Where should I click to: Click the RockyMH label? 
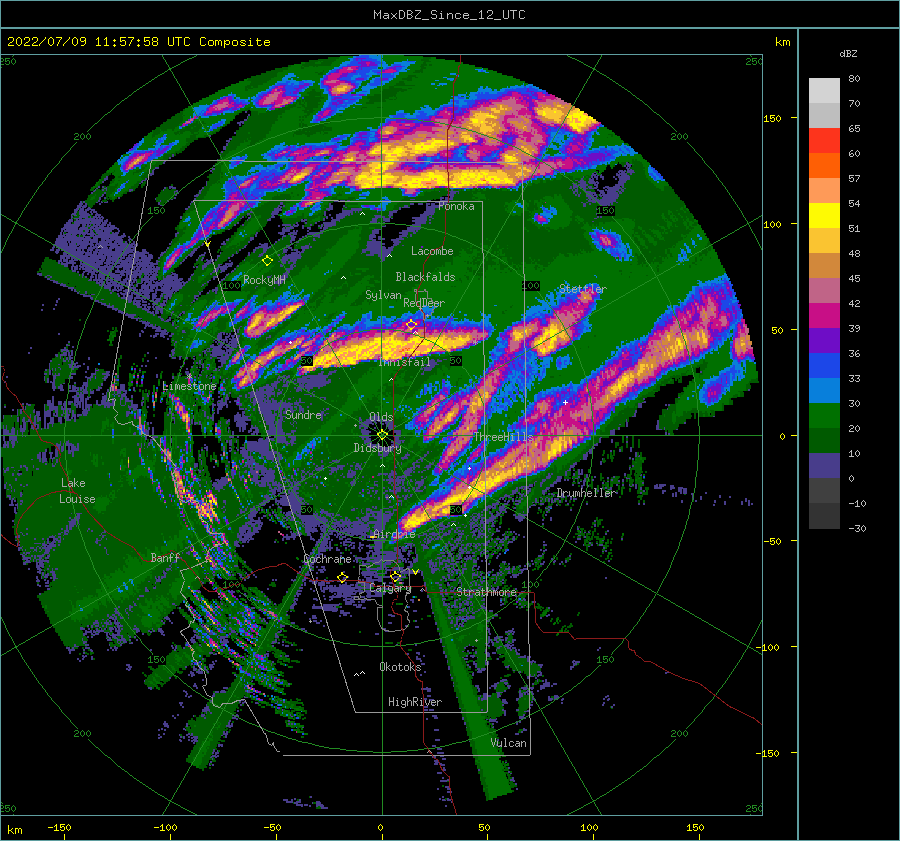[264, 280]
